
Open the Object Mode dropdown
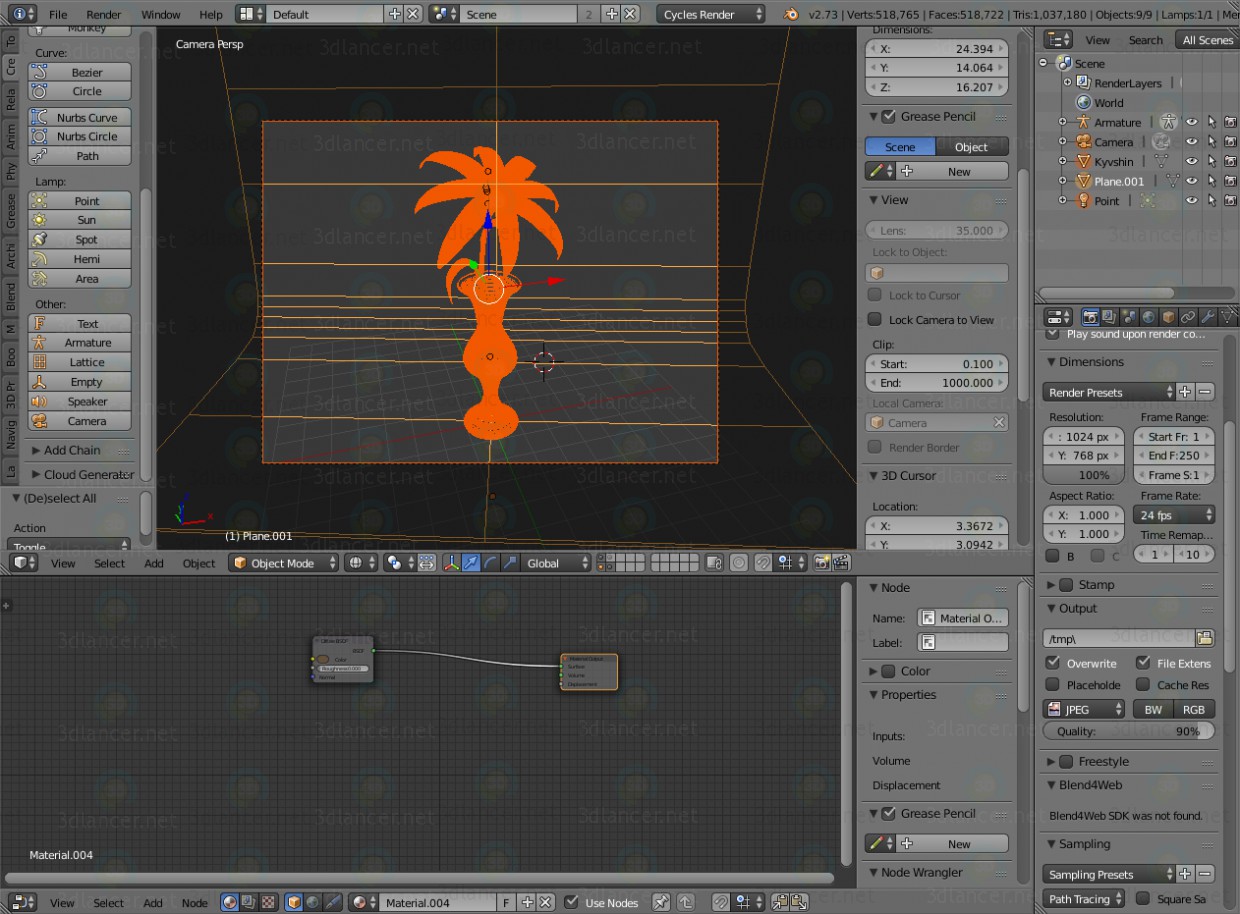pos(283,563)
